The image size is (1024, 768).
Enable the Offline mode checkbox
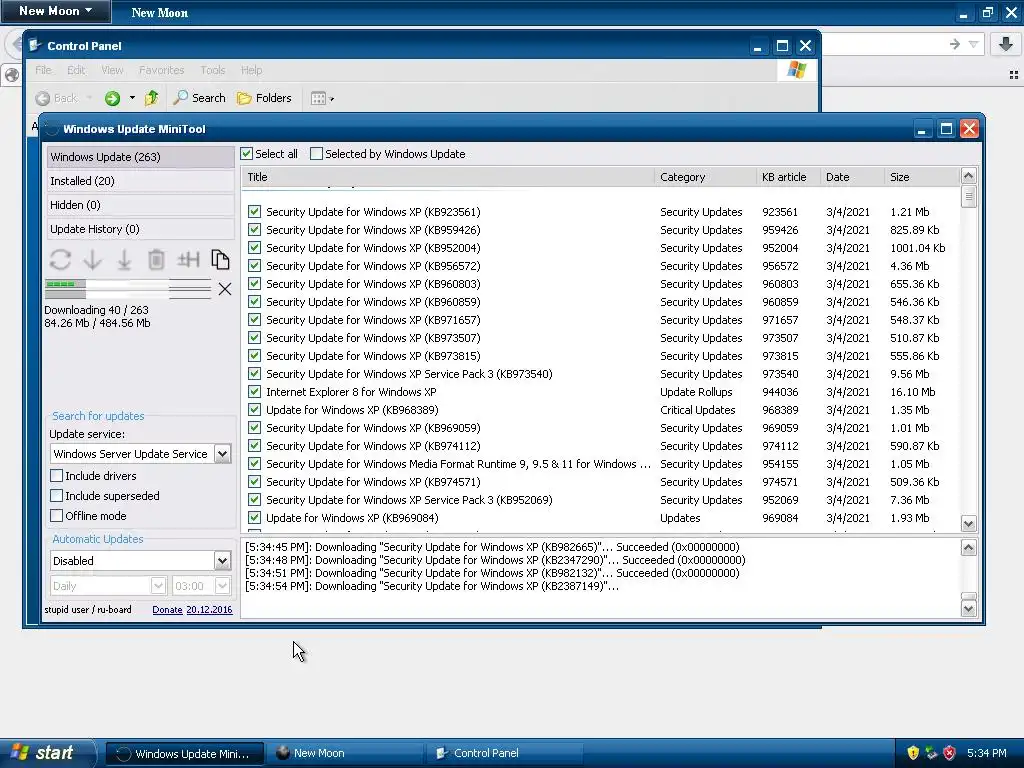(x=57, y=516)
